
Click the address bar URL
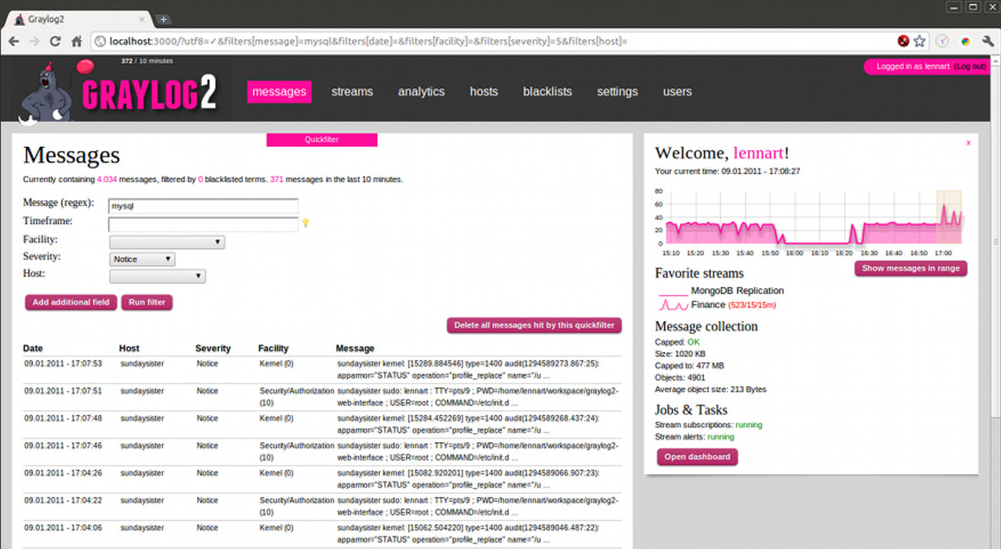click(x=368, y=41)
